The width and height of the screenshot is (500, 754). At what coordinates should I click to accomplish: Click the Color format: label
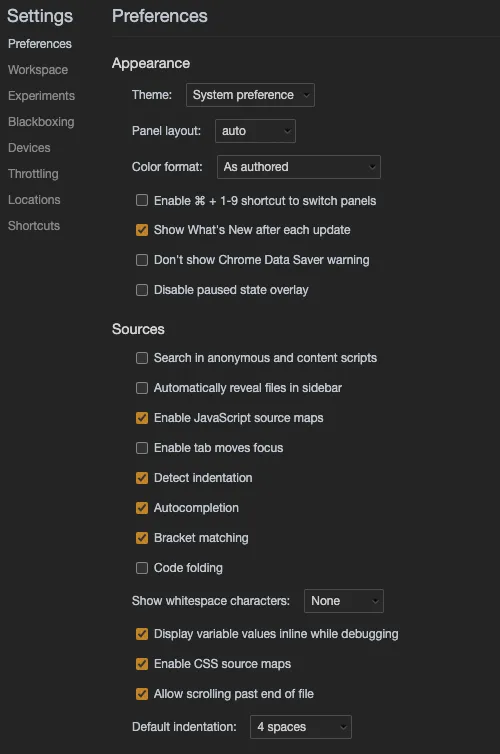click(167, 167)
